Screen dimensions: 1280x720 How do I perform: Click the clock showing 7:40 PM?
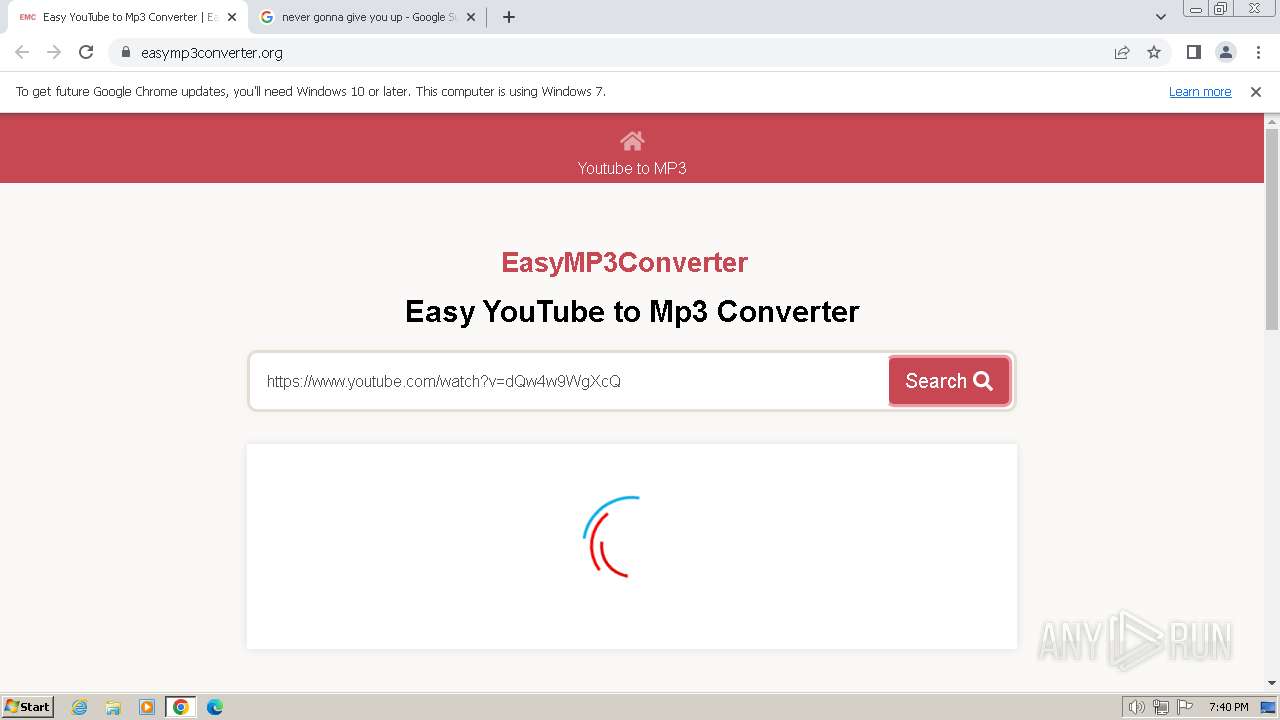tap(1228, 707)
